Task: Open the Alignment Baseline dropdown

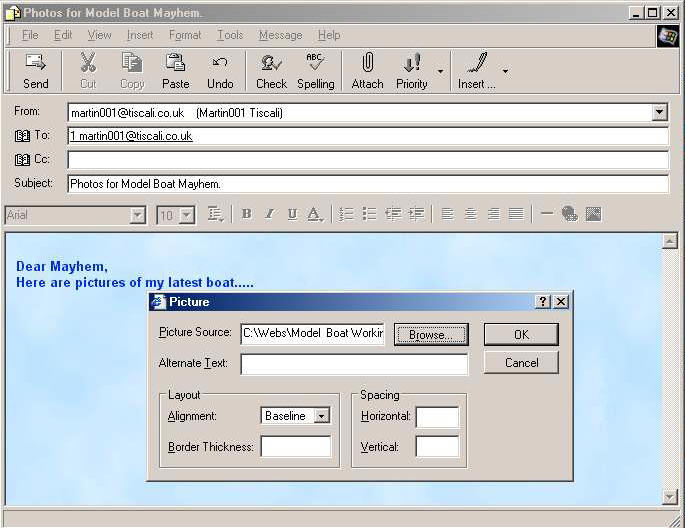Action: (x=321, y=416)
